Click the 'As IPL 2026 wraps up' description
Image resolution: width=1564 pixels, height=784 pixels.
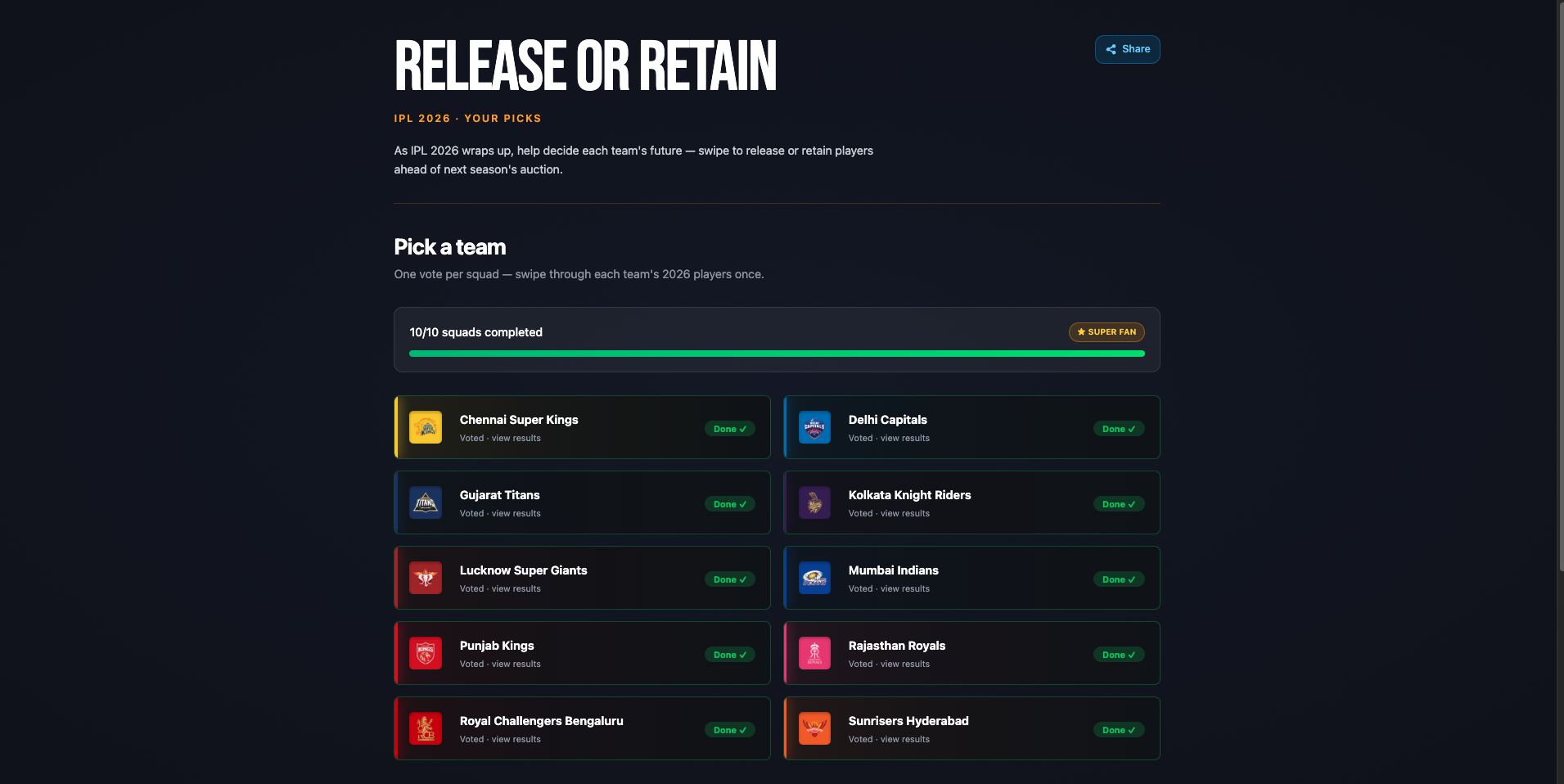coord(633,160)
